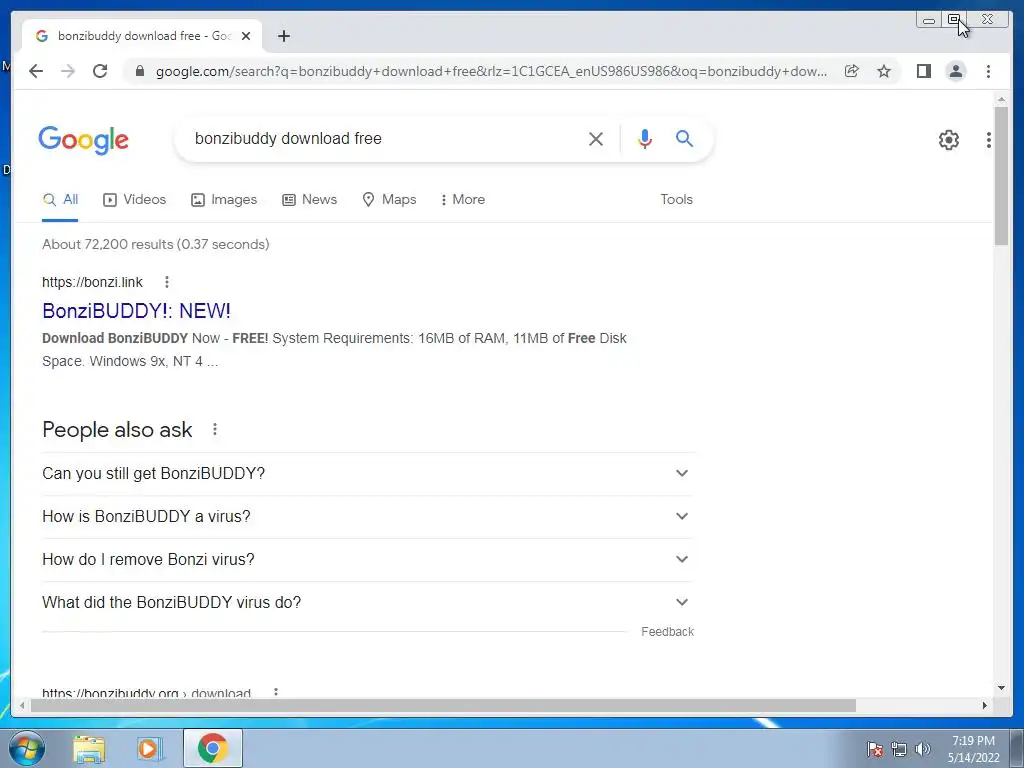Open BonziBUDDY!: NEW! result link
Viewport: 1024px width, 768px height.
(x=136, y=311)
